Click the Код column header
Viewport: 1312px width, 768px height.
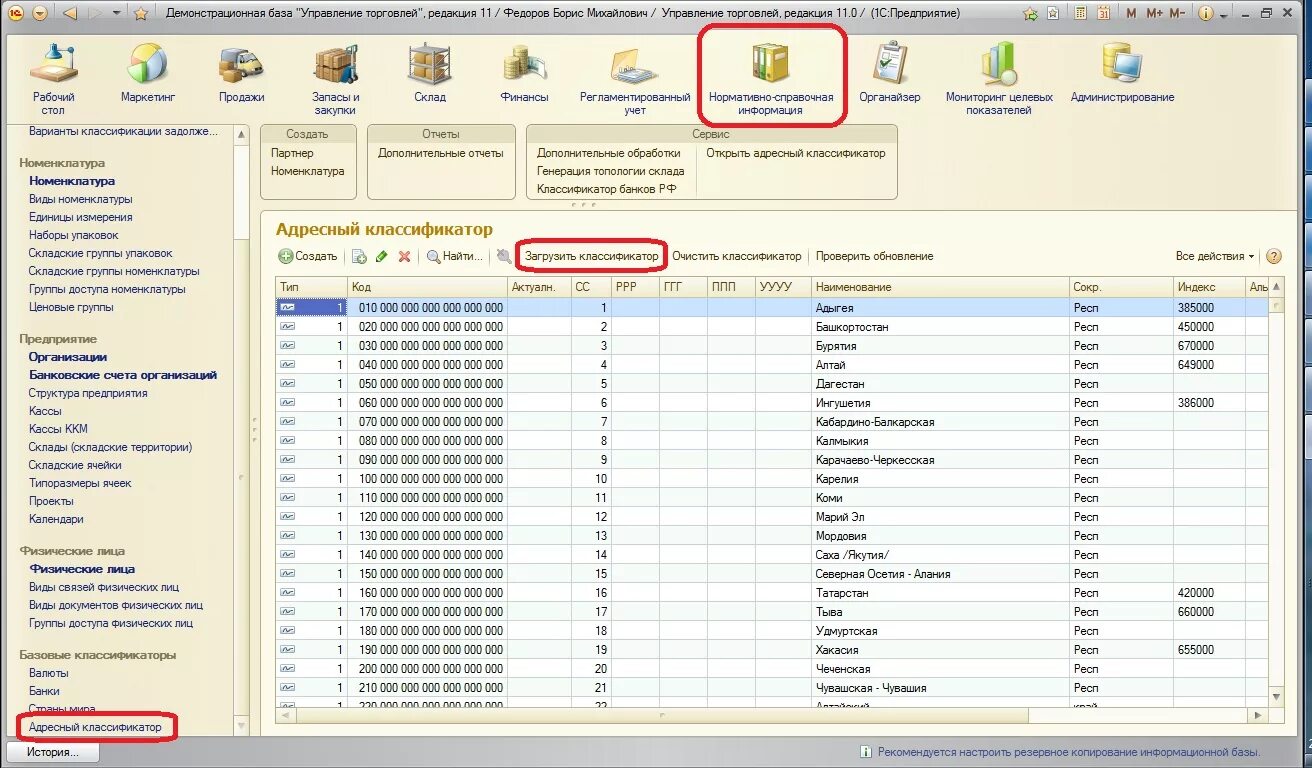[425, 287]
